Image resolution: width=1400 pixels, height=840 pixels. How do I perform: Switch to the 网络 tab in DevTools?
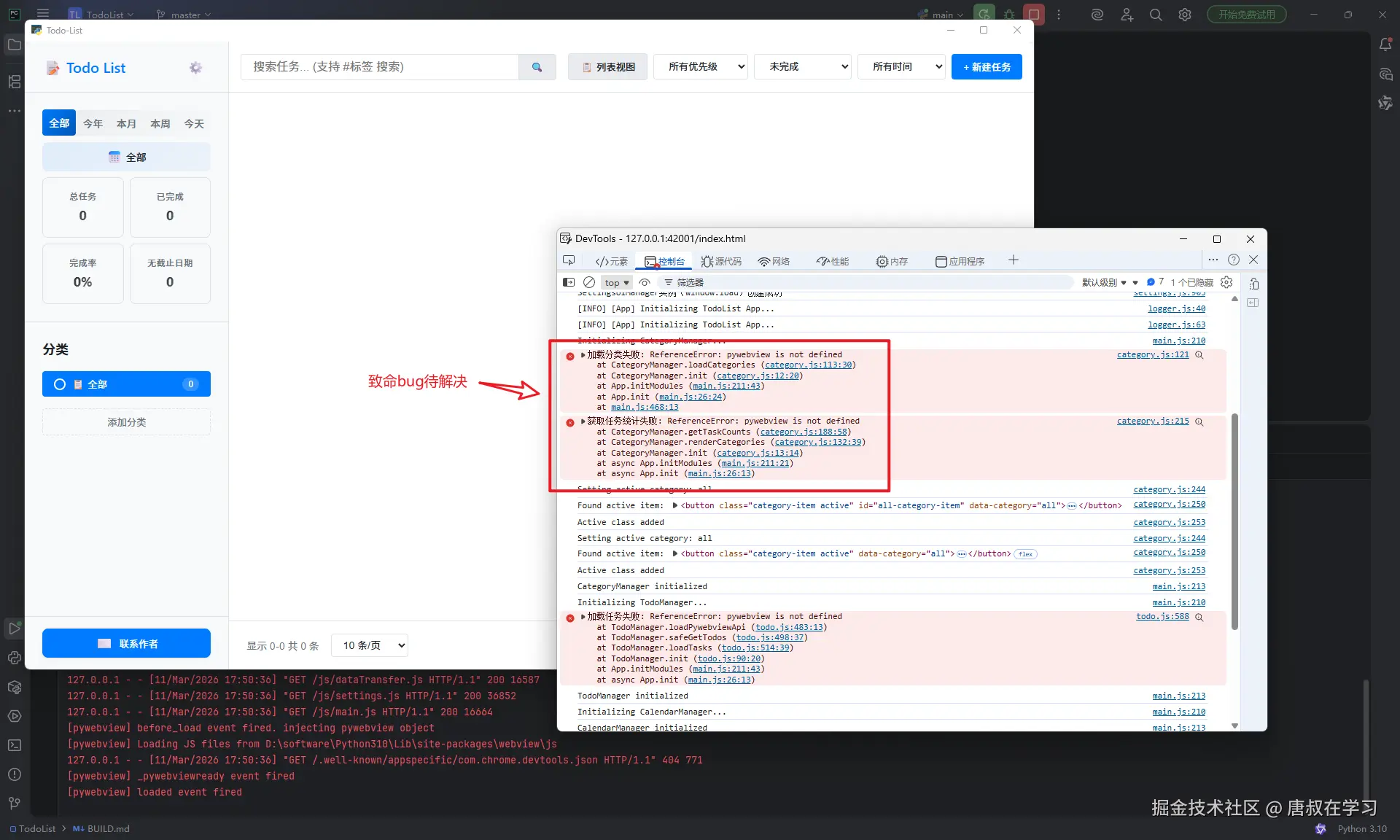[x=774, y=260]
